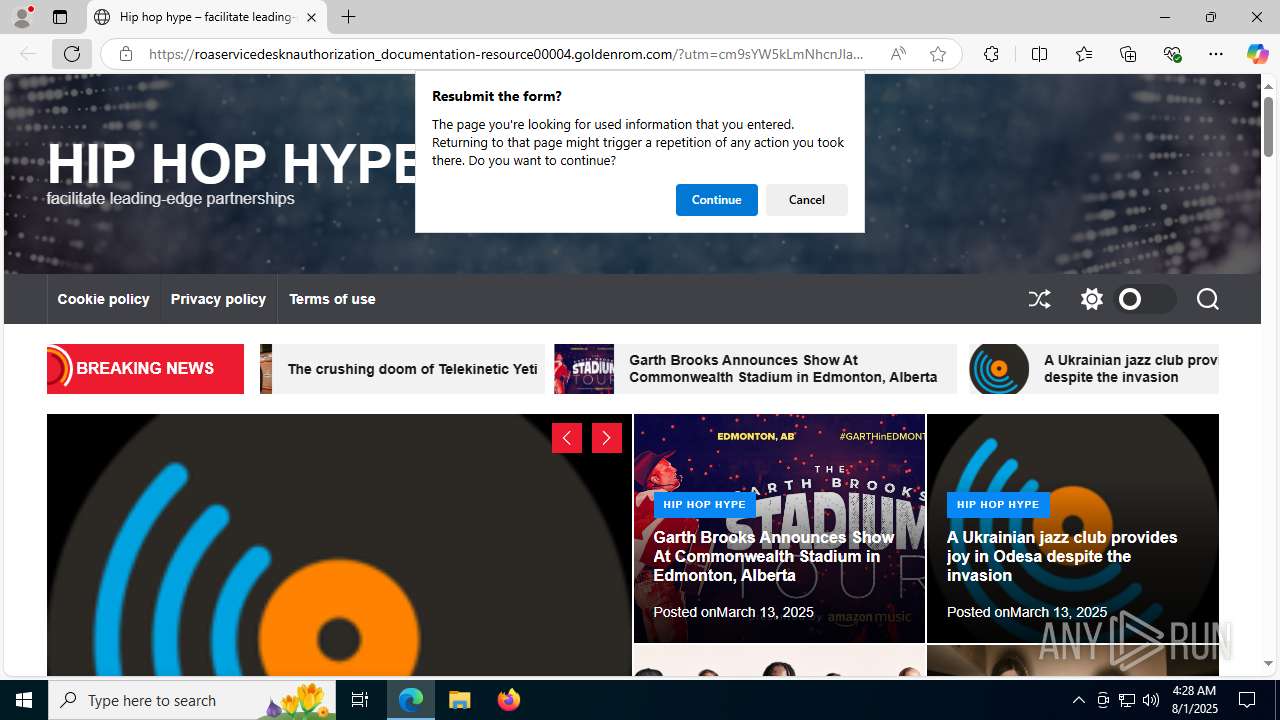Viewport: 1280px width, 720px height.
Task: Open A Ukrainian jazz club card title
Action: tap(1062, 556)
